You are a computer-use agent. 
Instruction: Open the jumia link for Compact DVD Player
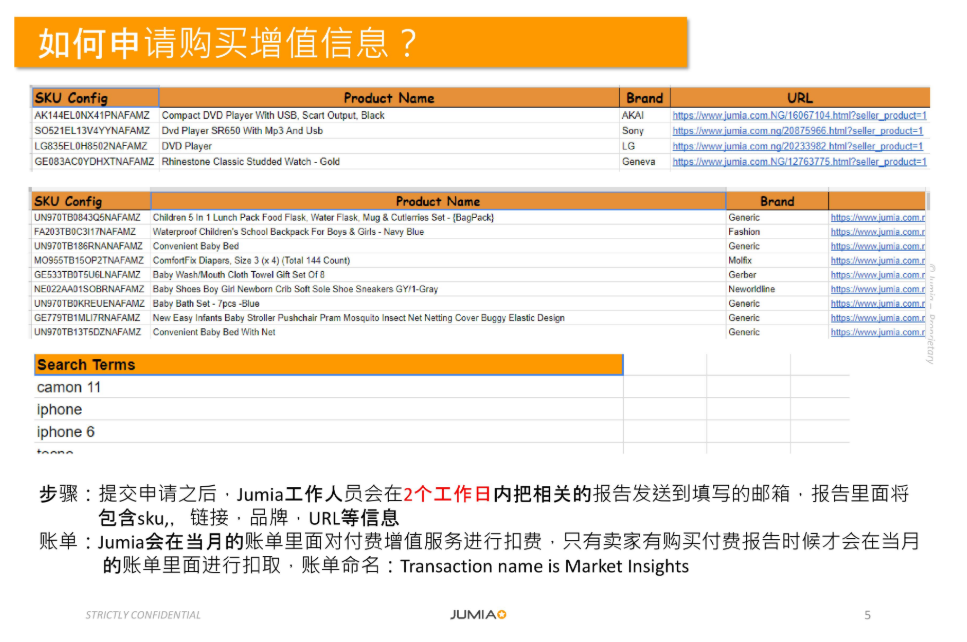coord(799,115)
